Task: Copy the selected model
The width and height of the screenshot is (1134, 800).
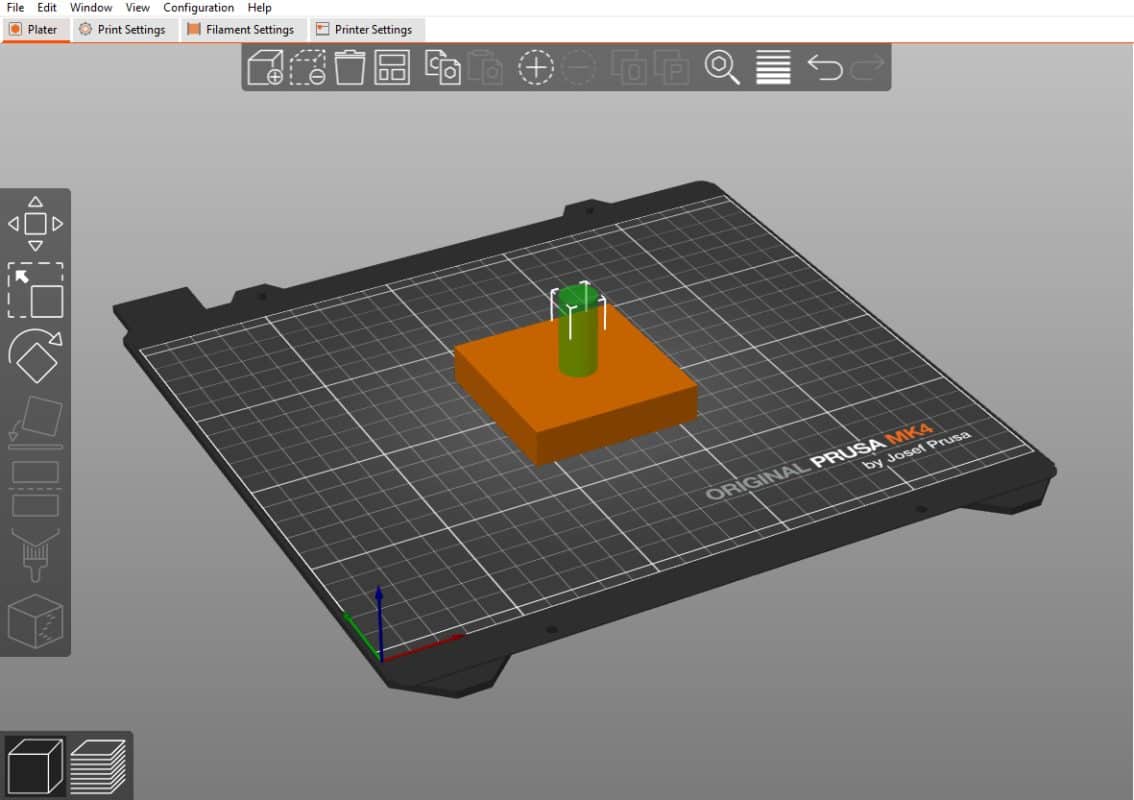Action: [443, 68]
